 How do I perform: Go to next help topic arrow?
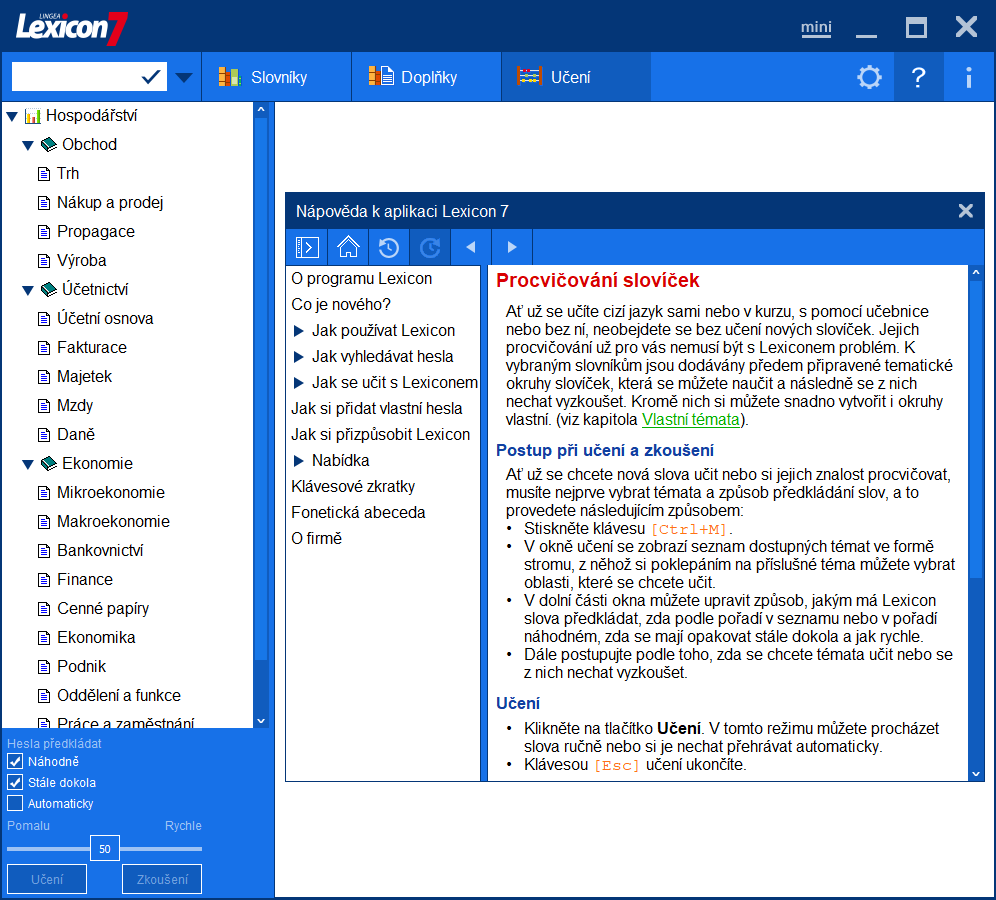click(x=512, y=246)
